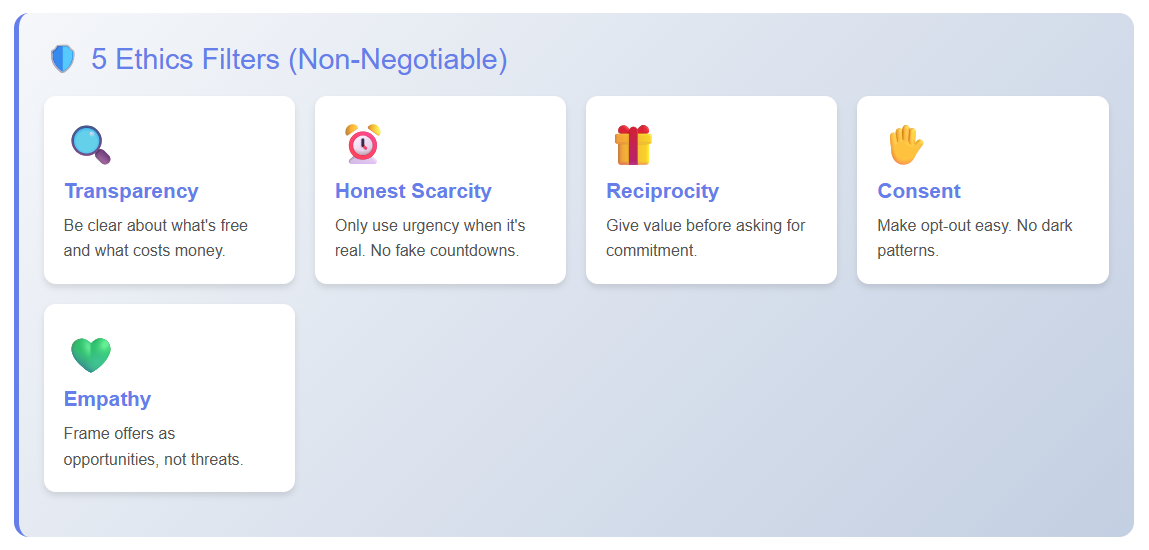
Task: Click the Reciprocity heading
Action: (x=662, y=191)
